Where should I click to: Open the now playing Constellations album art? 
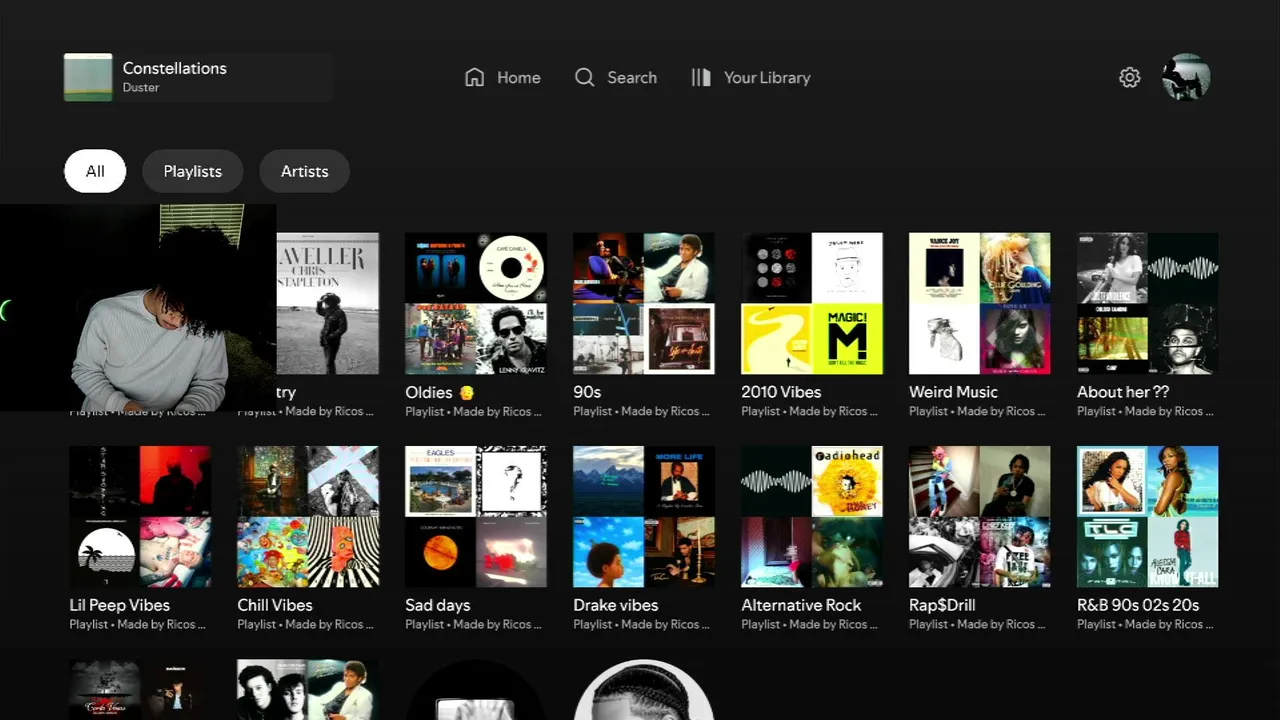(88, 77)
